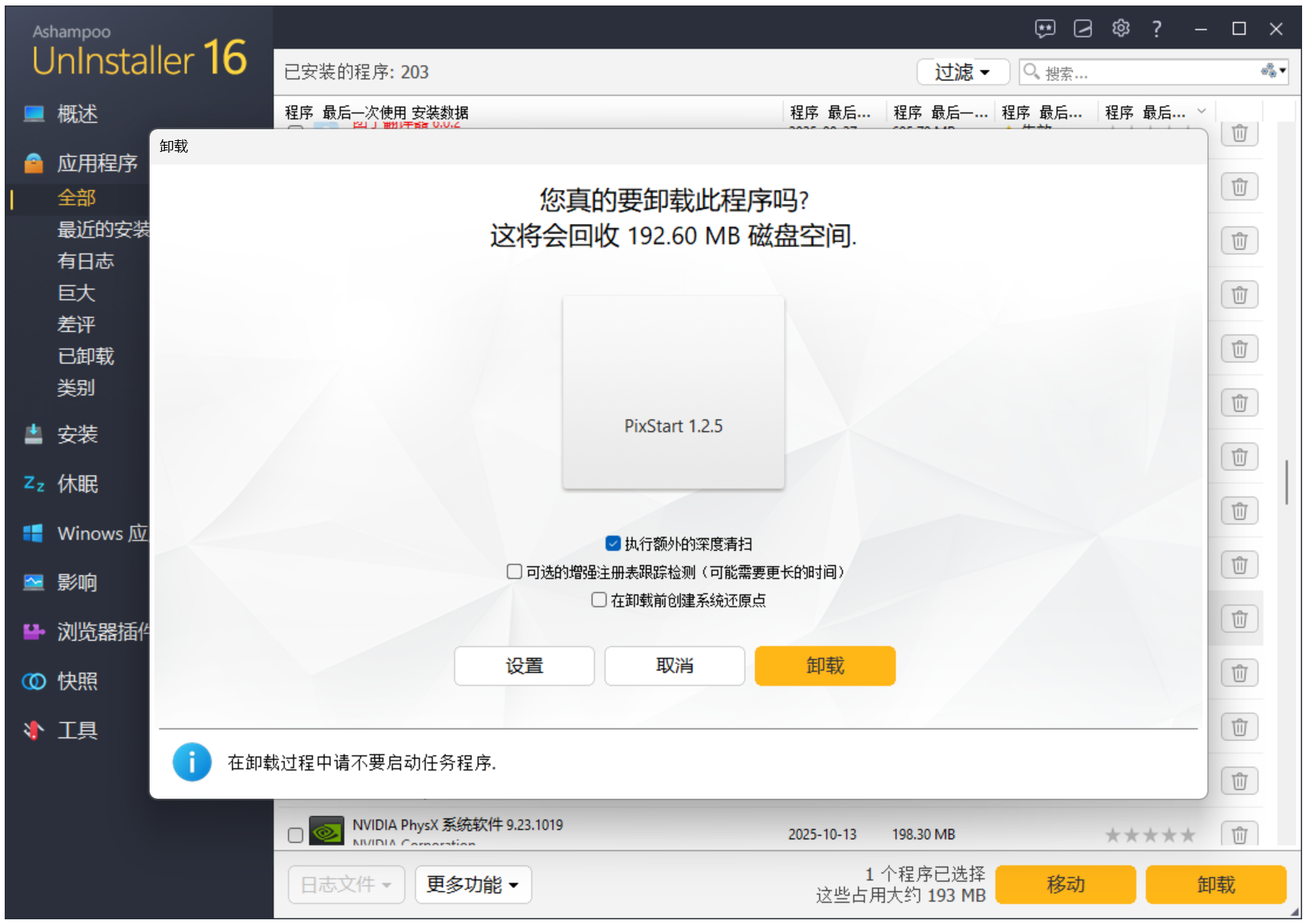Click the bottom bar 卸载 button
This screenshot has width=1306, height=924.
point(1216,885)
